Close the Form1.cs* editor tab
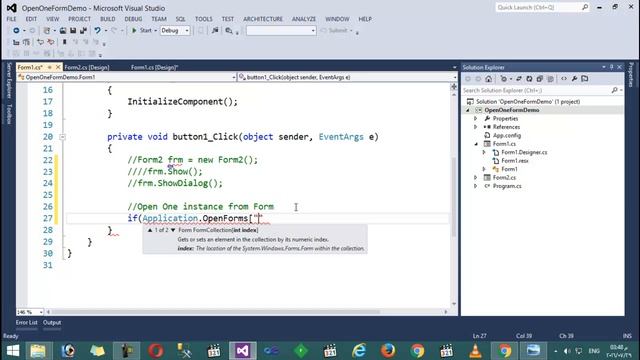This screenshot has height=360, width=640. (x=58, y=67)
